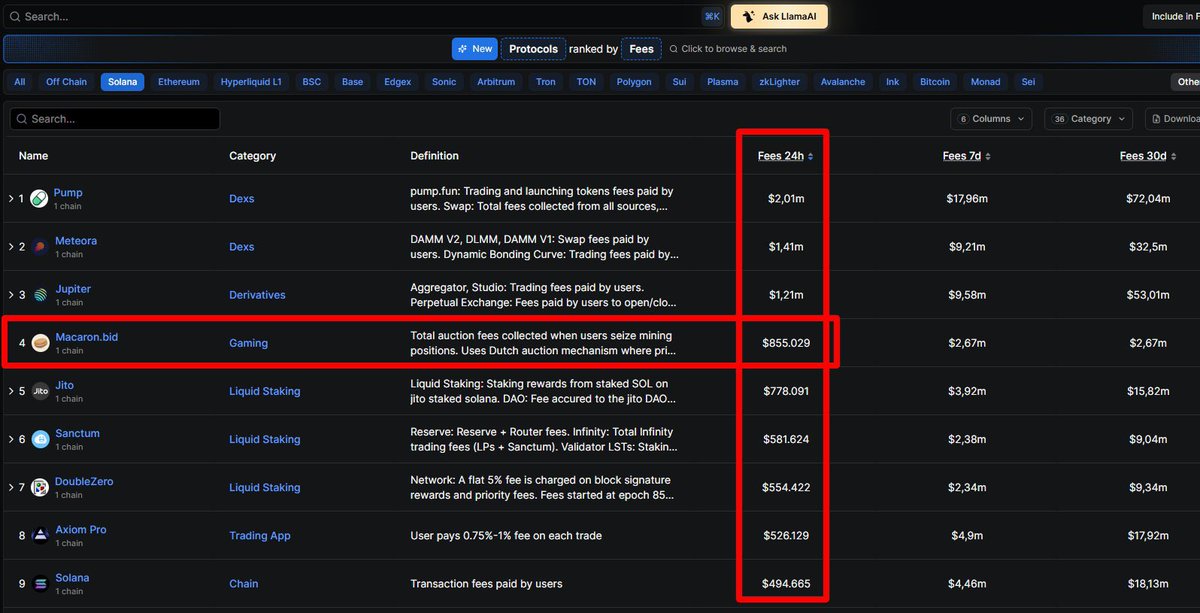Click the Axiom Pro logo icon
Viewport: 1200px width, 613px height.
click(40, 535)
